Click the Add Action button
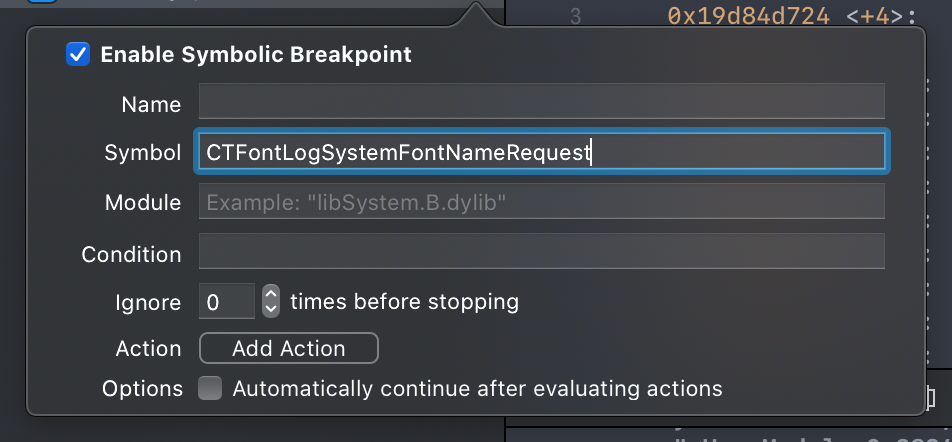952x442 pixels. pos(289,348)
